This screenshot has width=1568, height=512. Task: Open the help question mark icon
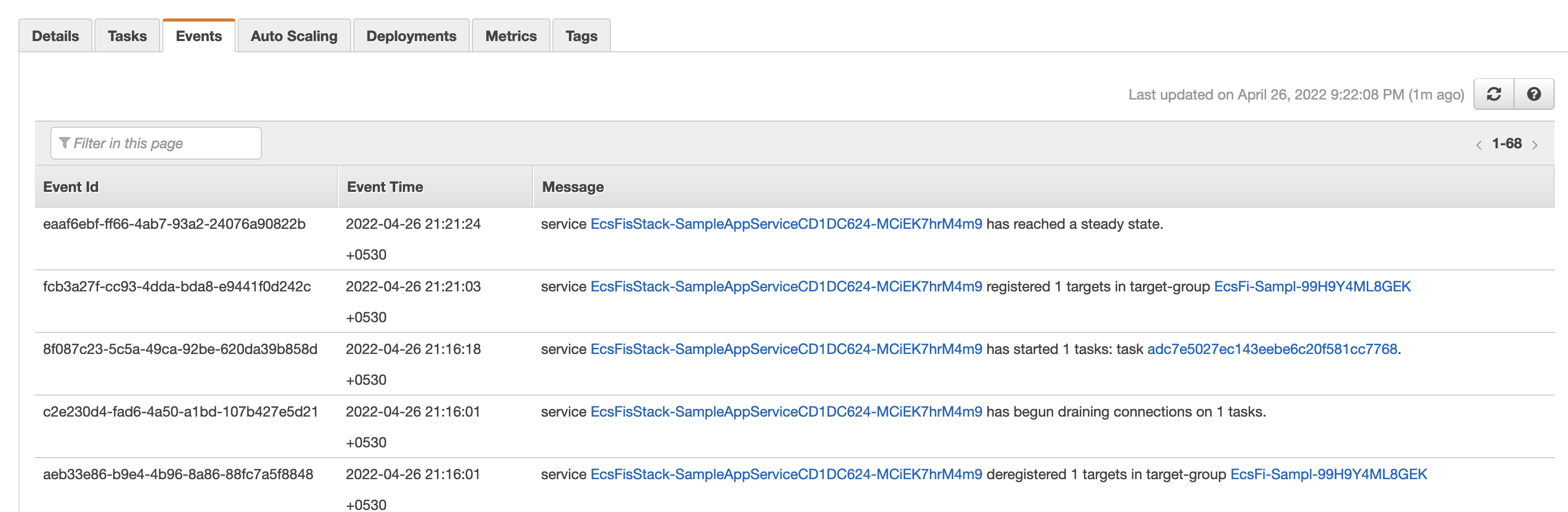click(1533, 94)
